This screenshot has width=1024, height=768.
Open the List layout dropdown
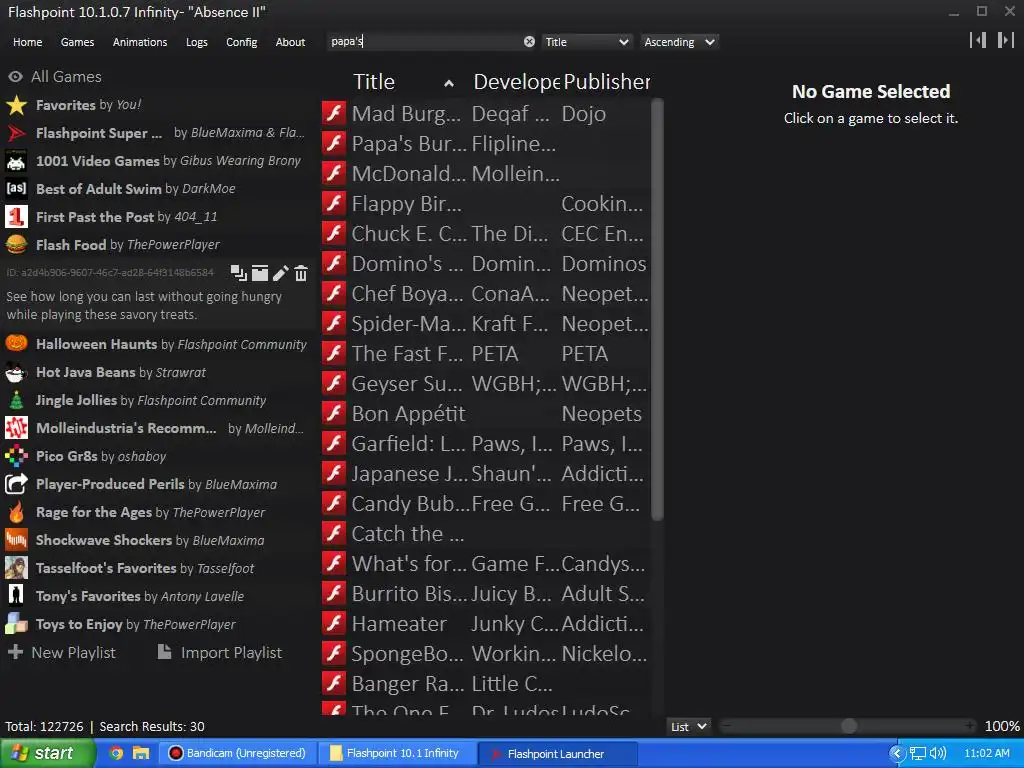[x=688, y=726]
